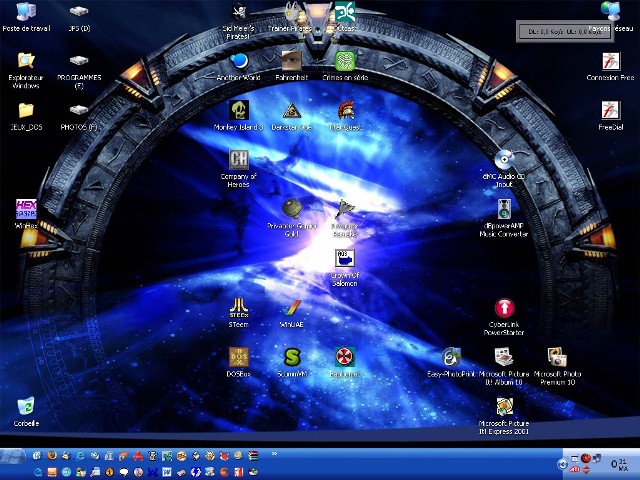Screen dimensions: 640x480
Task: Select the spaceship icon beside Privateer
Action: pos(345,218)
